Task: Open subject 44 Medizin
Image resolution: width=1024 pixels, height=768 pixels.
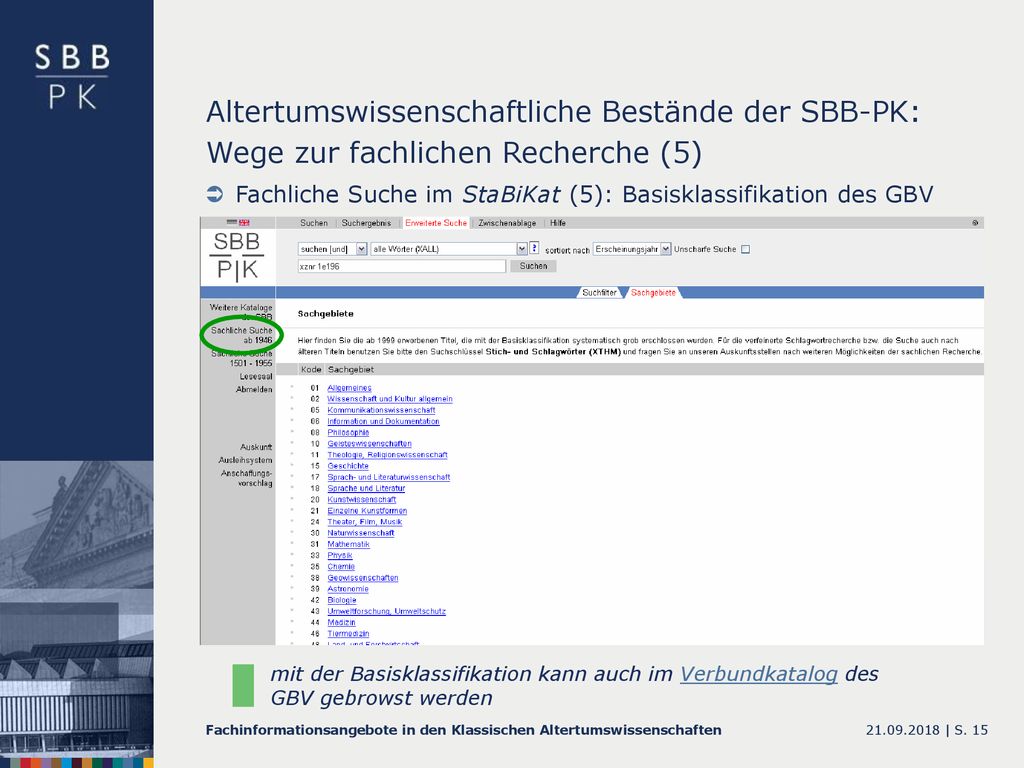Action: pyautogui.click(x=342, y=622)
